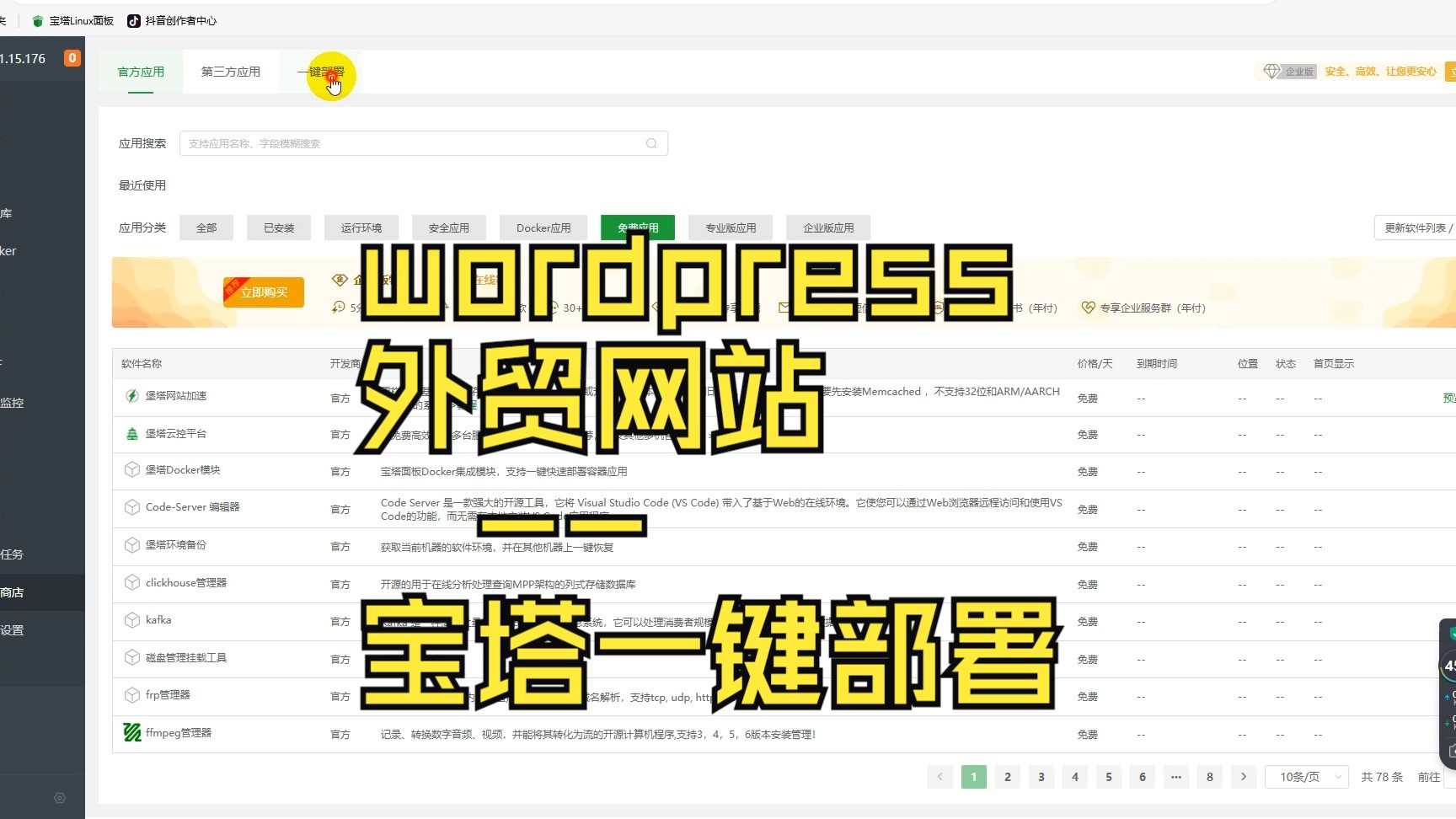Filter by 已安装 category
The height and width of the screenshot is (819, 1456).
(279, 227)
